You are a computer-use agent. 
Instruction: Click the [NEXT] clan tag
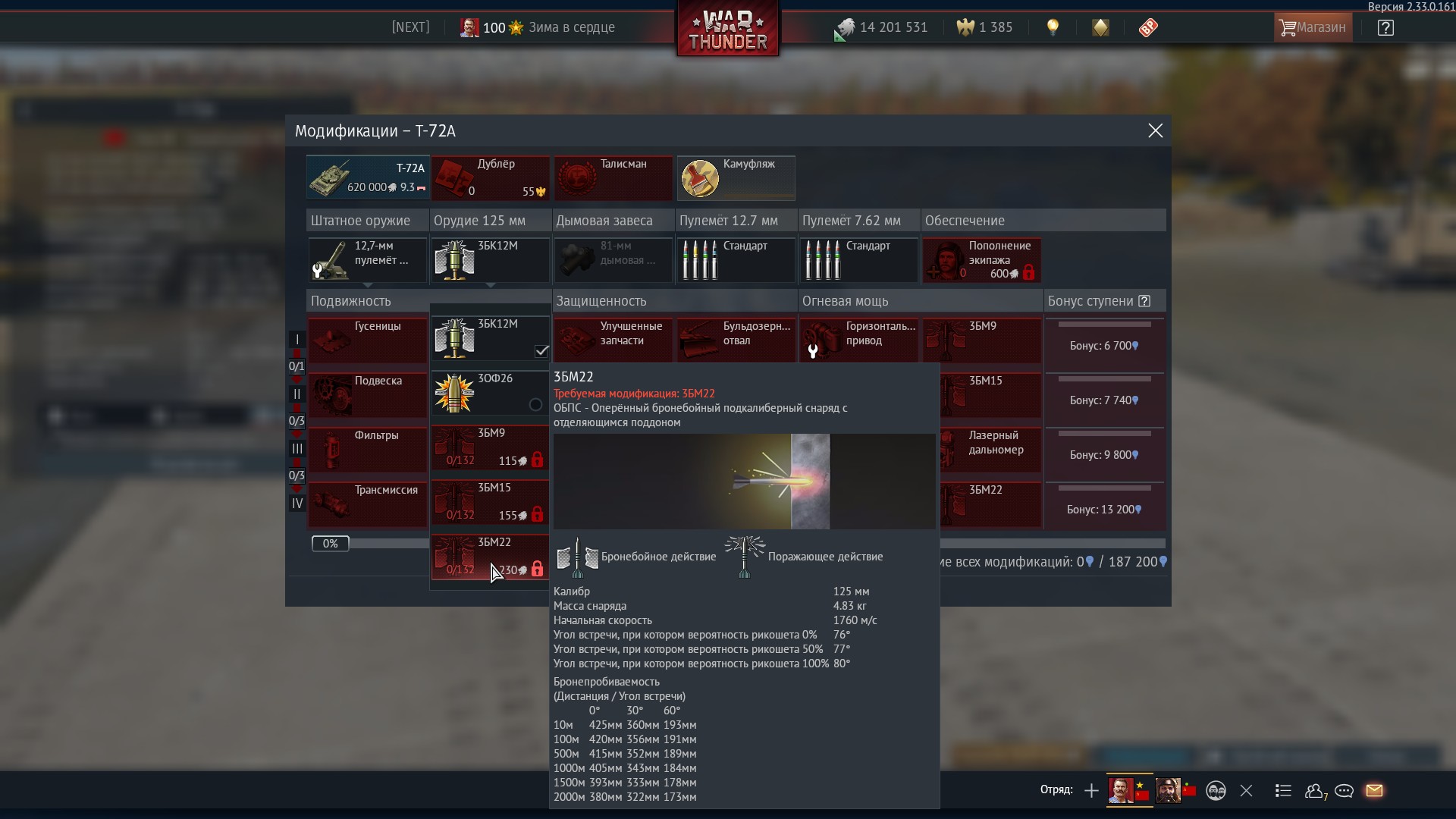click(x=410, y=27)
